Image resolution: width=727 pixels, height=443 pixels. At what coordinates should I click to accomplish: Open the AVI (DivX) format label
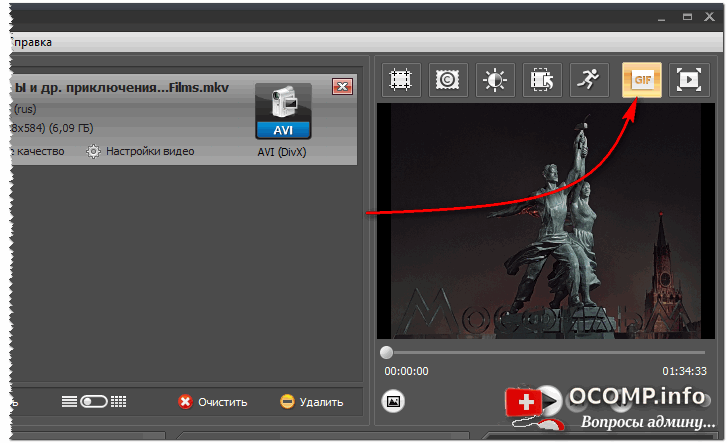[x=282, y=152]
